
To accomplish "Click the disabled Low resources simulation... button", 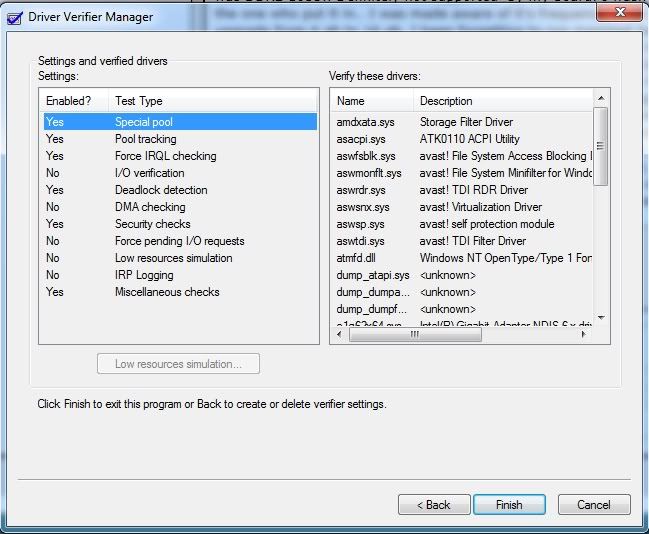I will click(x=178, y=364).
